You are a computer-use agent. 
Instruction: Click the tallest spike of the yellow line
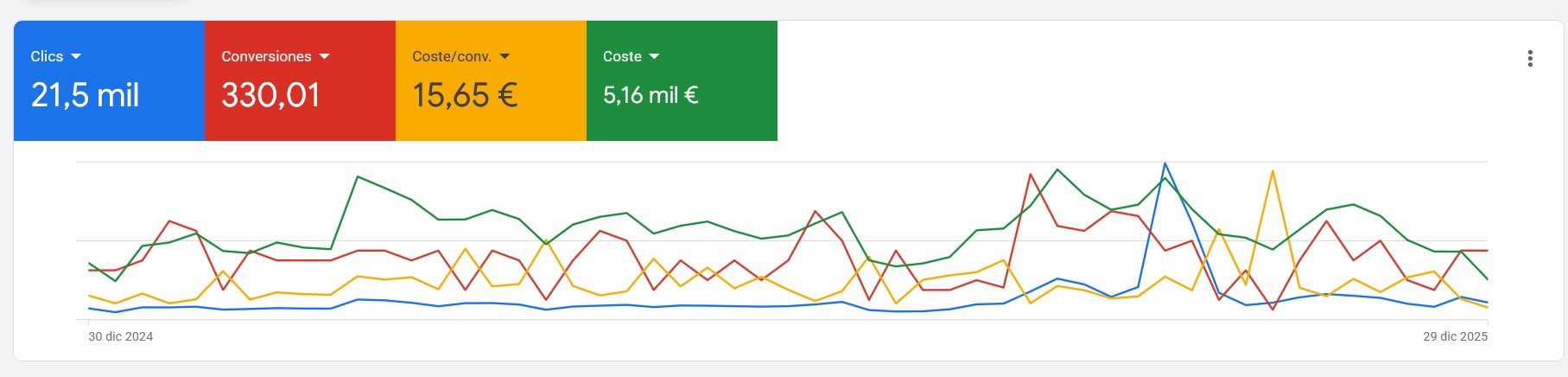pos(1273,171)
